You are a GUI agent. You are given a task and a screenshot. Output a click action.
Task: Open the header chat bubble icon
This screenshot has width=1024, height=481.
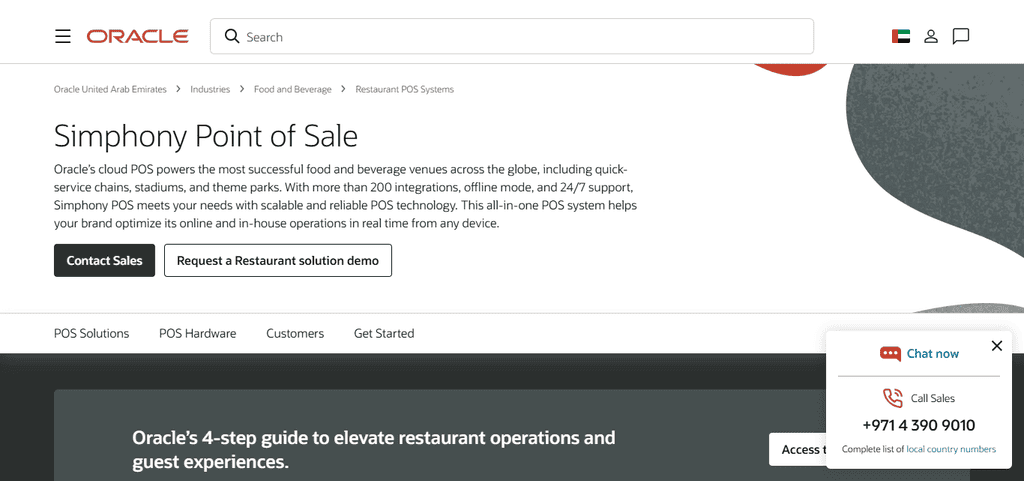[961, 37]
